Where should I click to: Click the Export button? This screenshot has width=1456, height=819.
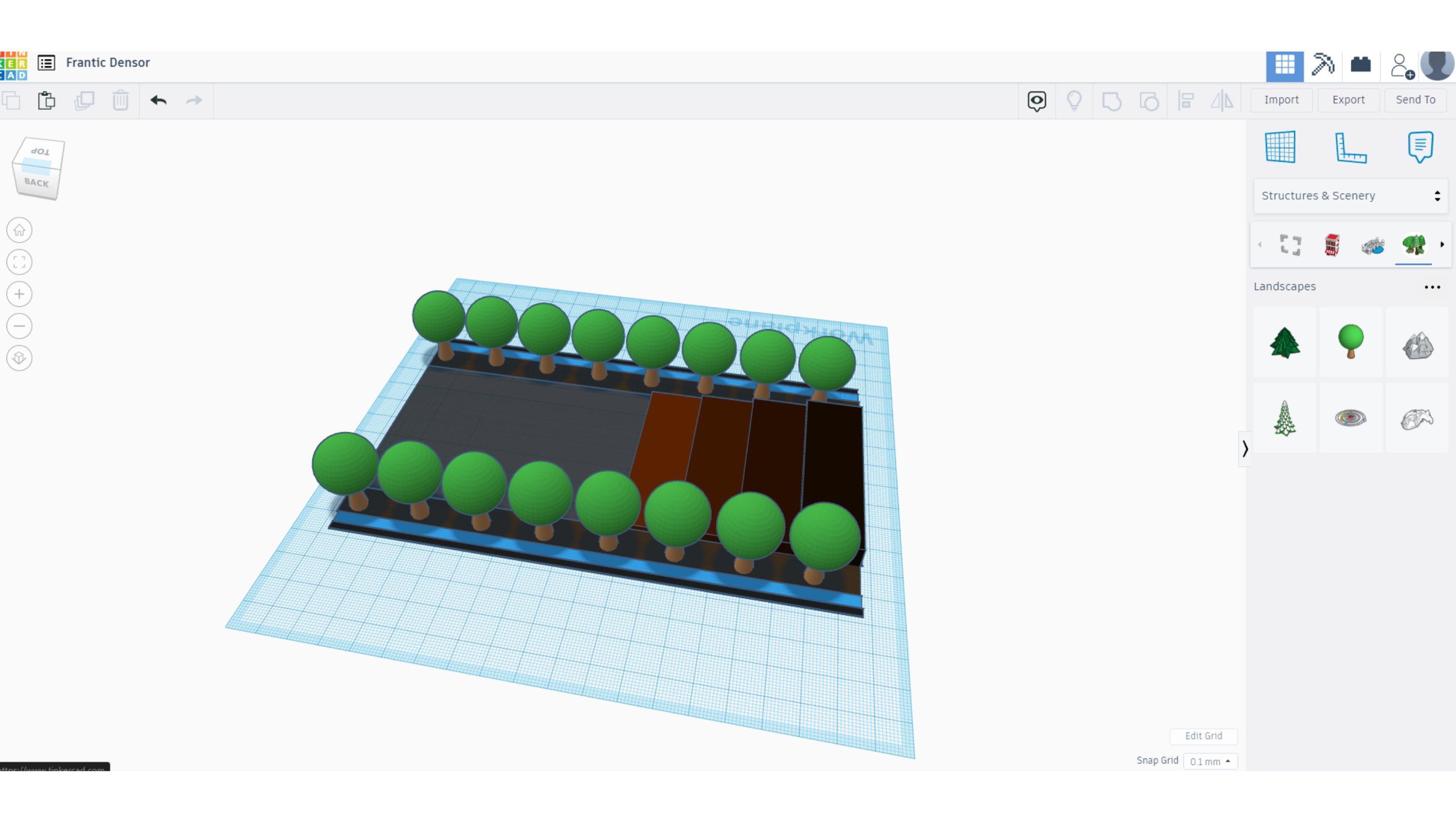(1348, 100)
